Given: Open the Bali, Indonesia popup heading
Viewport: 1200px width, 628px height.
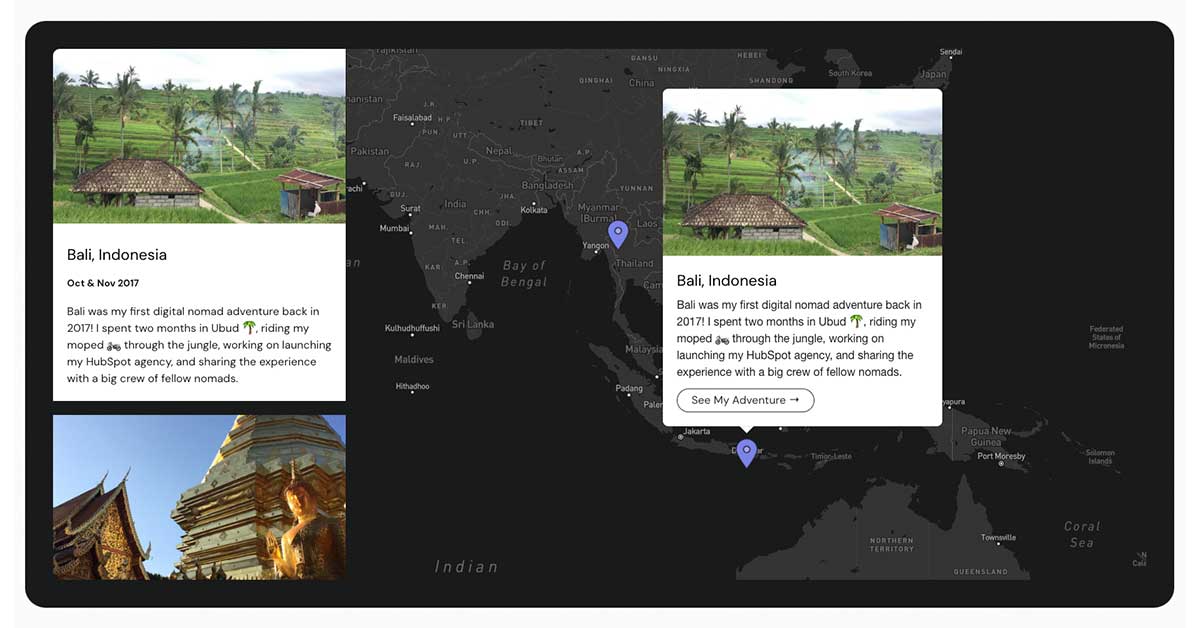Looking at the screenshot, I should pyautogui.click(x=727, y=279).
